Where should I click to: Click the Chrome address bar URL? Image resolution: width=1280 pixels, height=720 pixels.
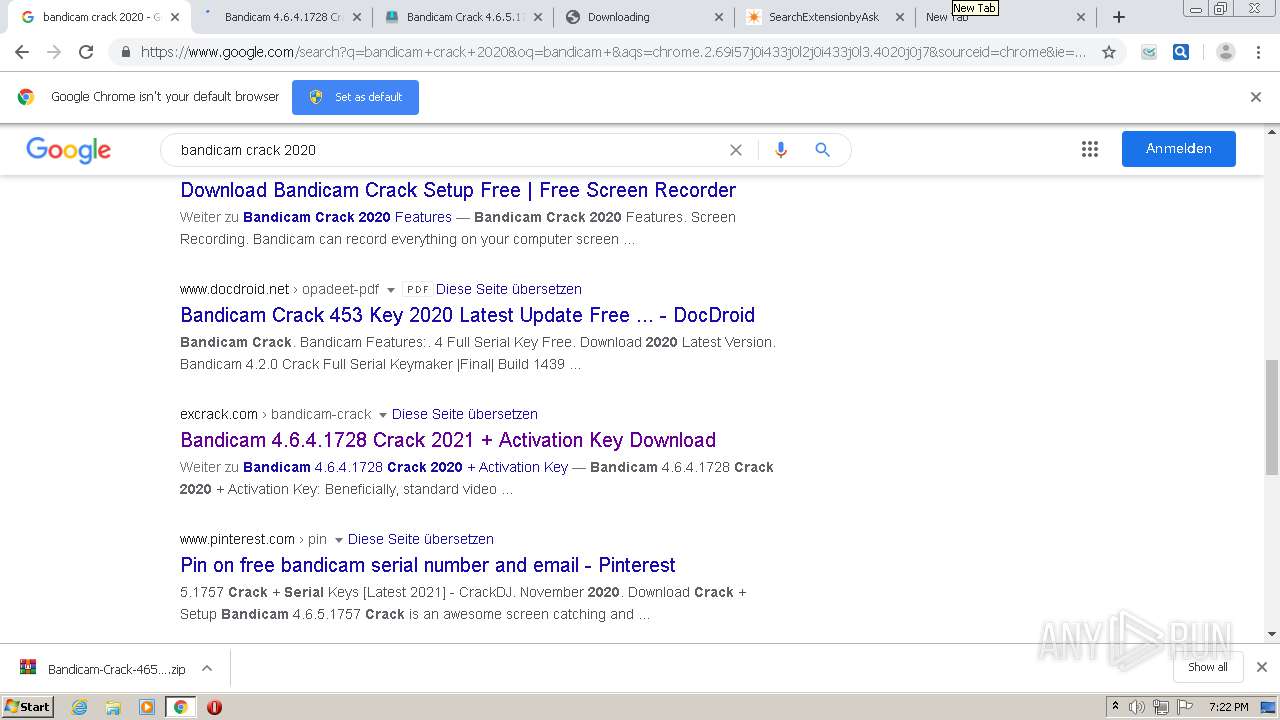pyautogui.click(x=612, y=52)
